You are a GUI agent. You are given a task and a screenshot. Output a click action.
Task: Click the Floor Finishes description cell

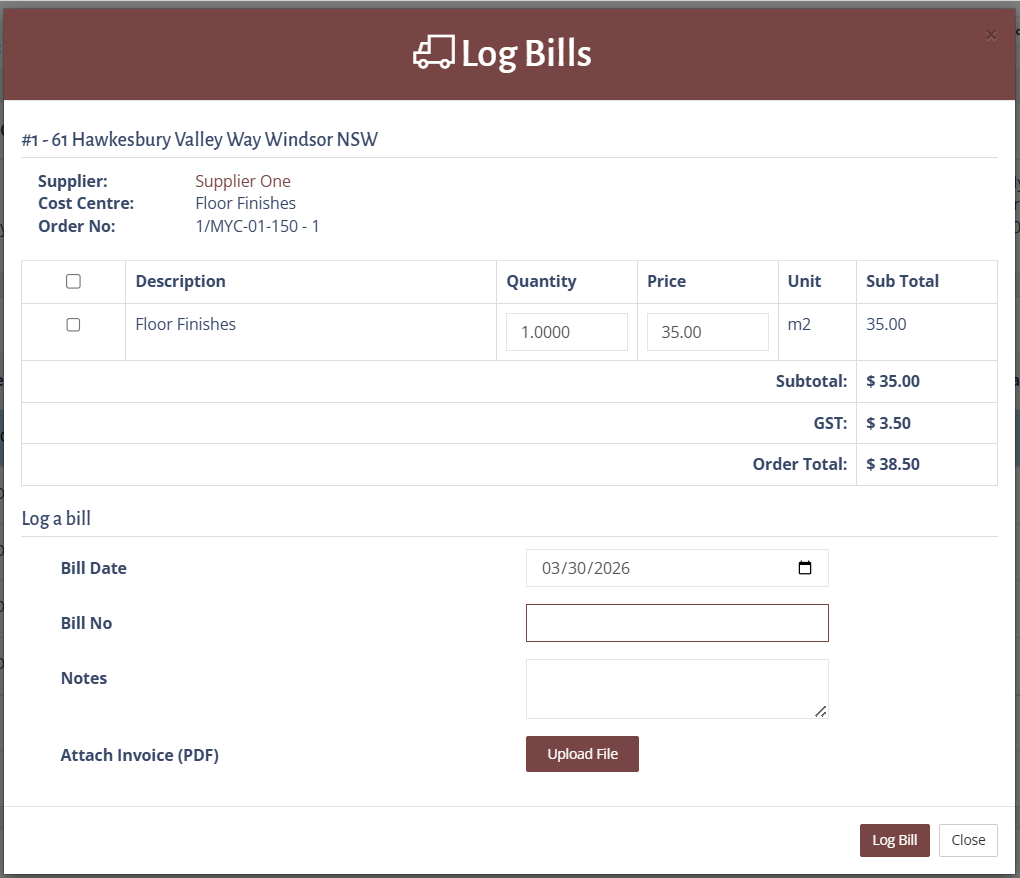tap(186, 324)
